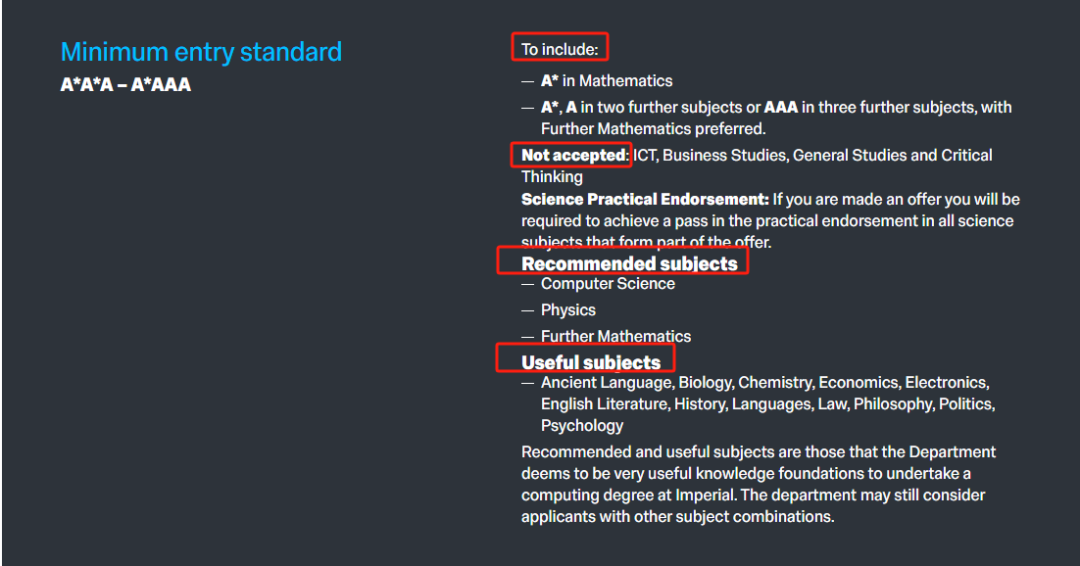This screenshot has width=1080, height=566.
Task: Select 'Physics' in recommended subjects
Action: pos(568,310)
